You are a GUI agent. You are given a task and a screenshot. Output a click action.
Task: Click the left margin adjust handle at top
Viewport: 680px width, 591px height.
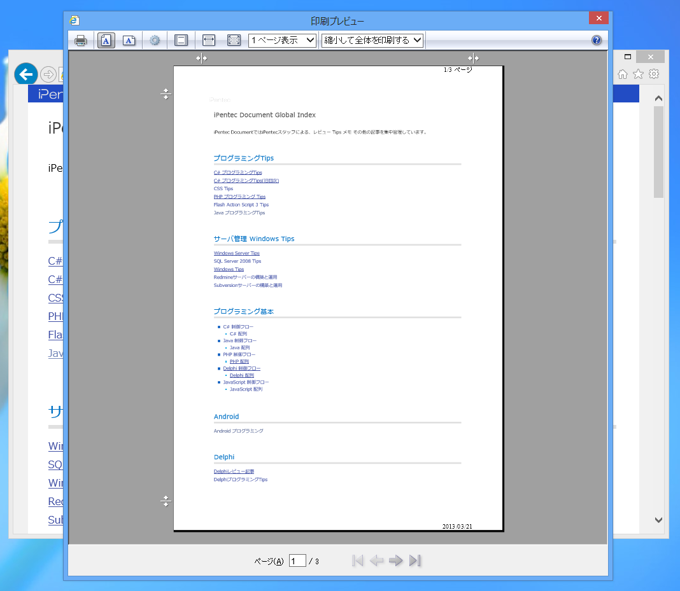tap(201, 58)
